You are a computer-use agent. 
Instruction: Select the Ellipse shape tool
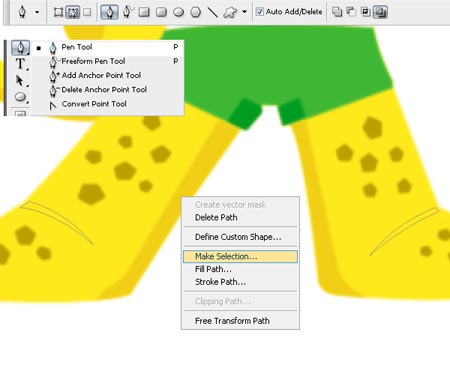coord(179,13)
